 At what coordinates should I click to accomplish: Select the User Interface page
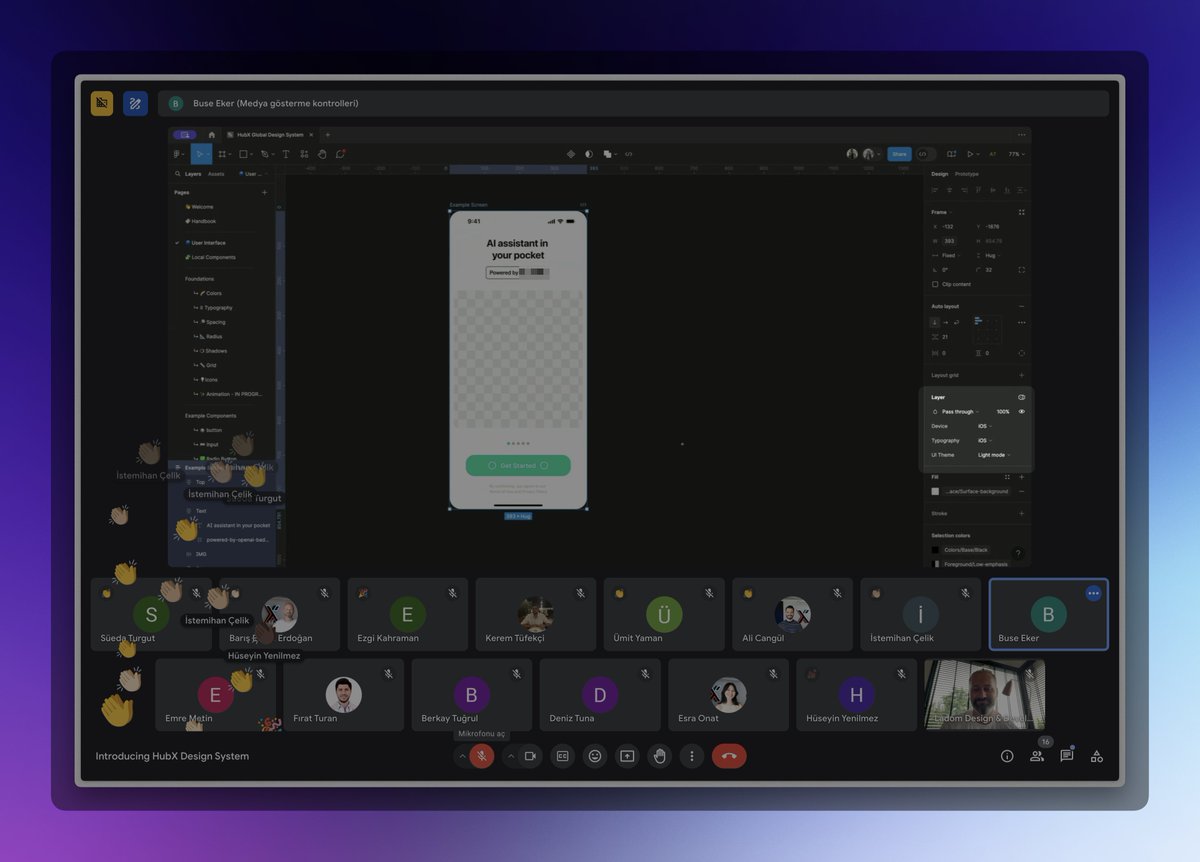(207, 243)
